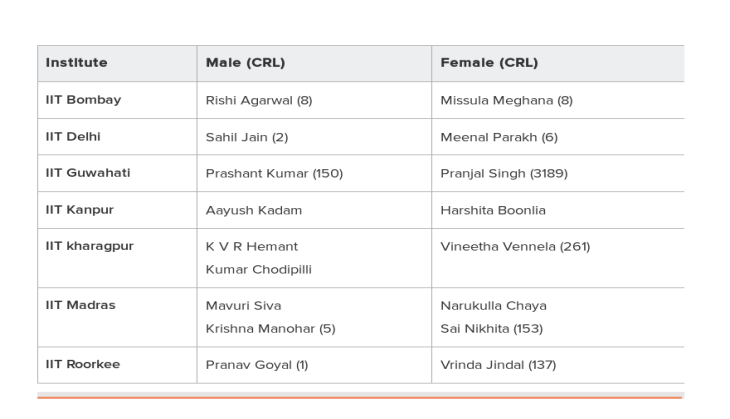Click Sai Nikhita (153) text
Image resolution: width=730 pixels, height=419 pixels.
click(492, 329)
